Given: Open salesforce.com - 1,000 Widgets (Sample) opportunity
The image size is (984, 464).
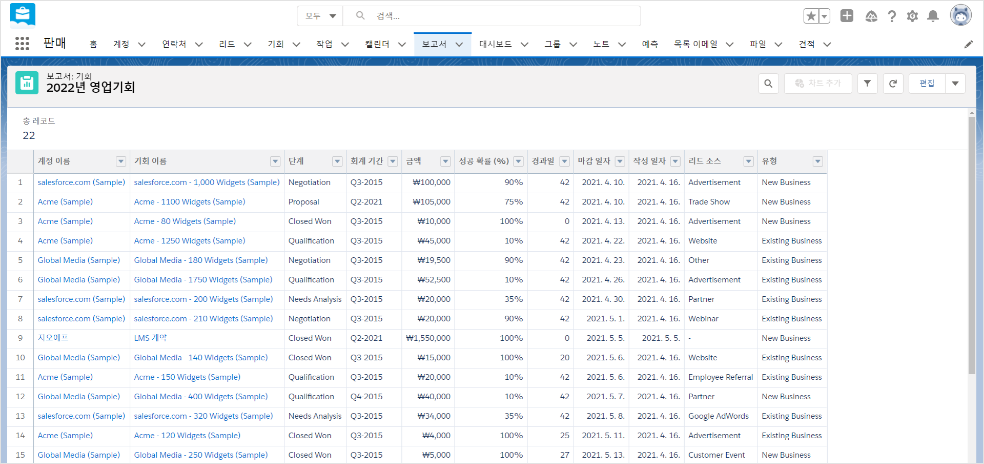Looking at the screenshot, I should pyautogui.click(x=206, y=182).
